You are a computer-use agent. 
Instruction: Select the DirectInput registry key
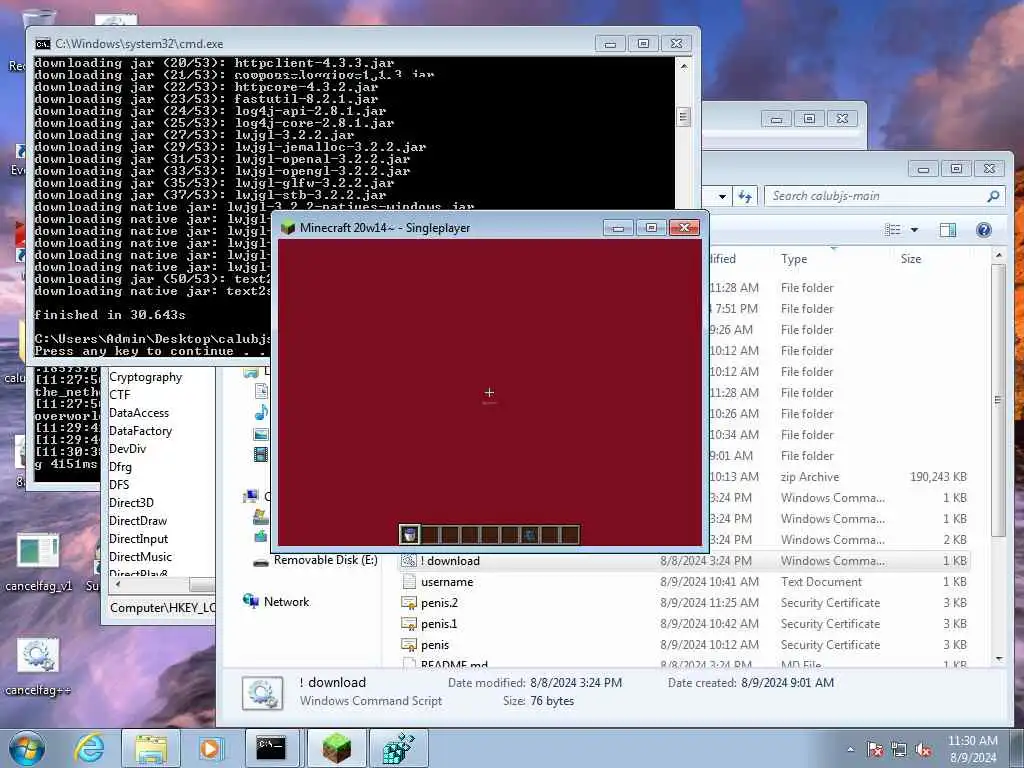[138, 538]
